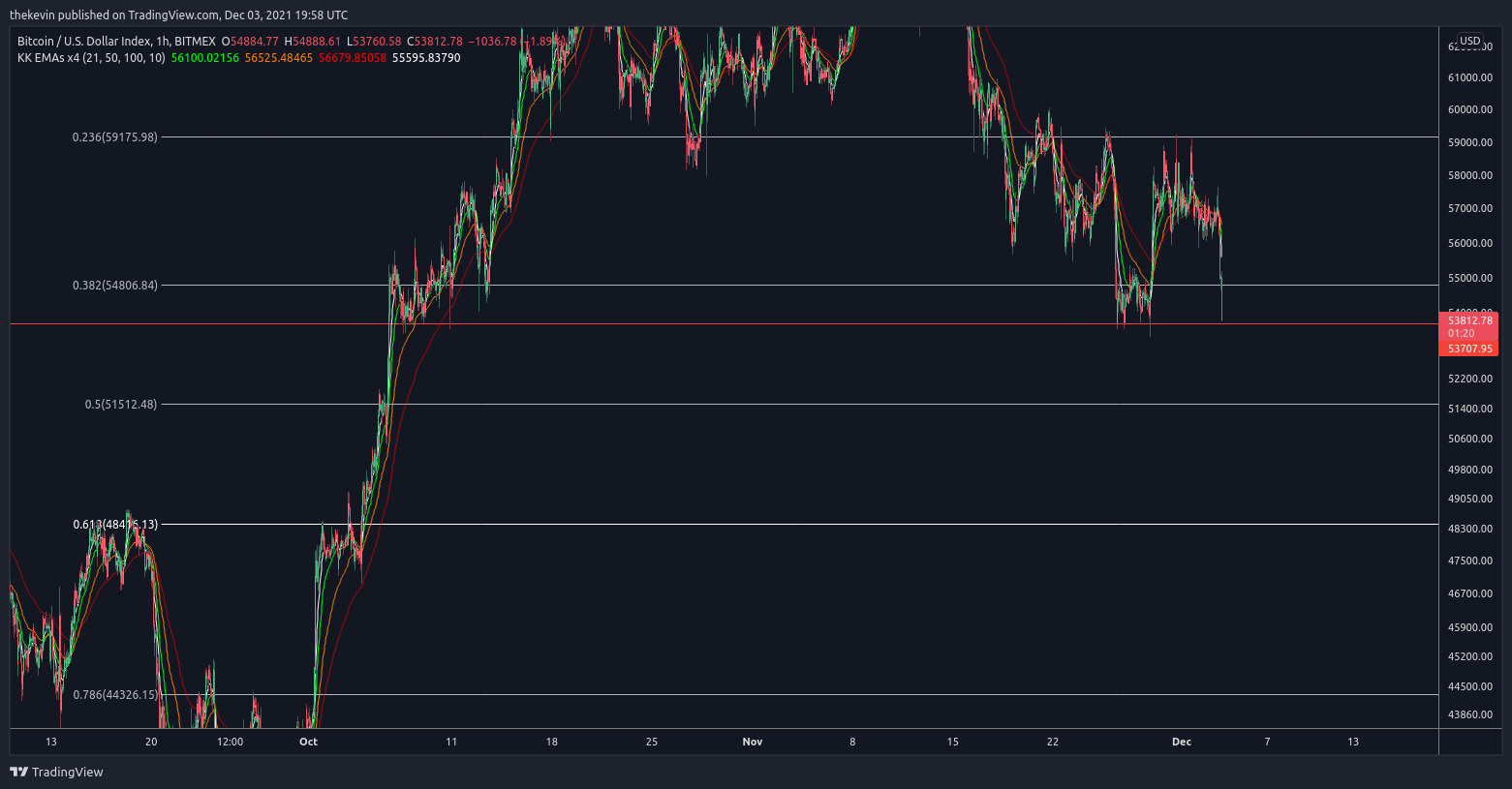Viewport: 1512px width, 789px height.
Task: Select the 0.618(48416.13) Fibonacci label
Action: click(115, 525)
